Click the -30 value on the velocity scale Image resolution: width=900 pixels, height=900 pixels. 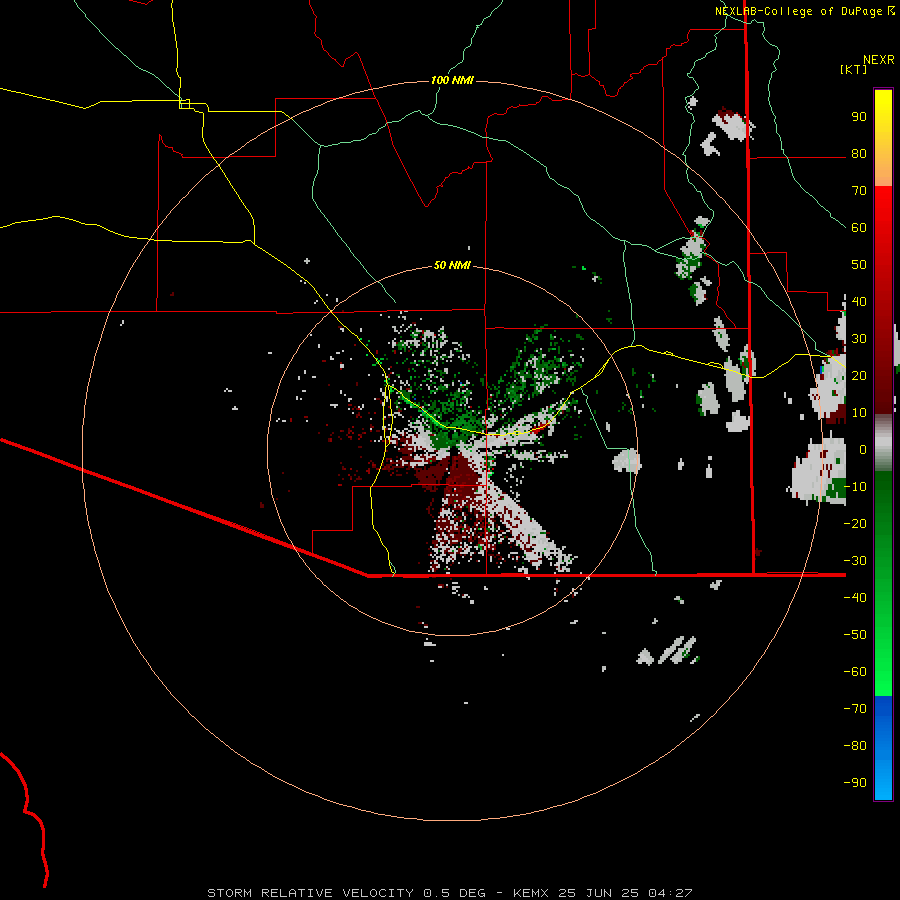pyautogui.click(x=855, y=561)
